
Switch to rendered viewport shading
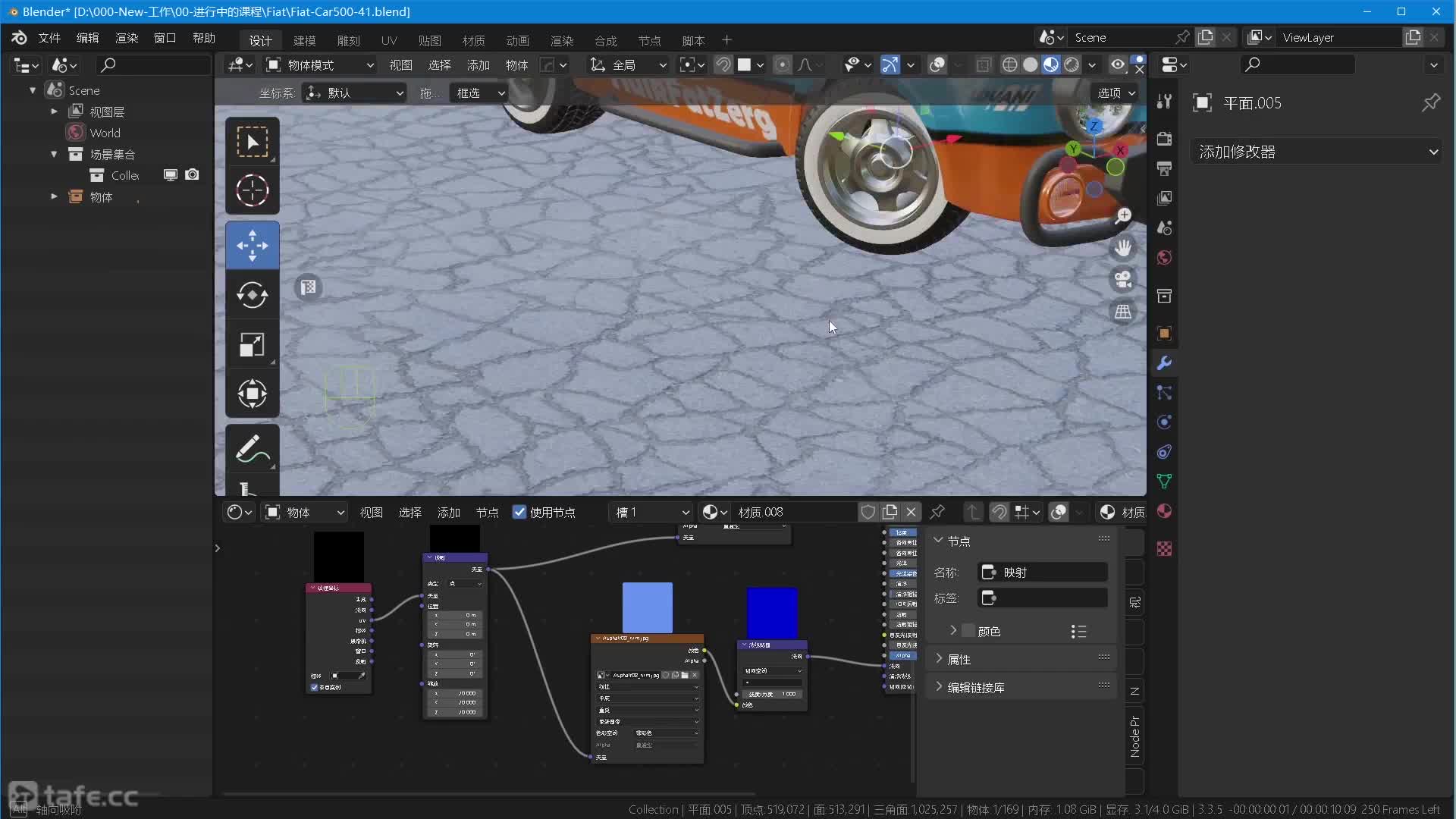click(x=1071, y=65)
